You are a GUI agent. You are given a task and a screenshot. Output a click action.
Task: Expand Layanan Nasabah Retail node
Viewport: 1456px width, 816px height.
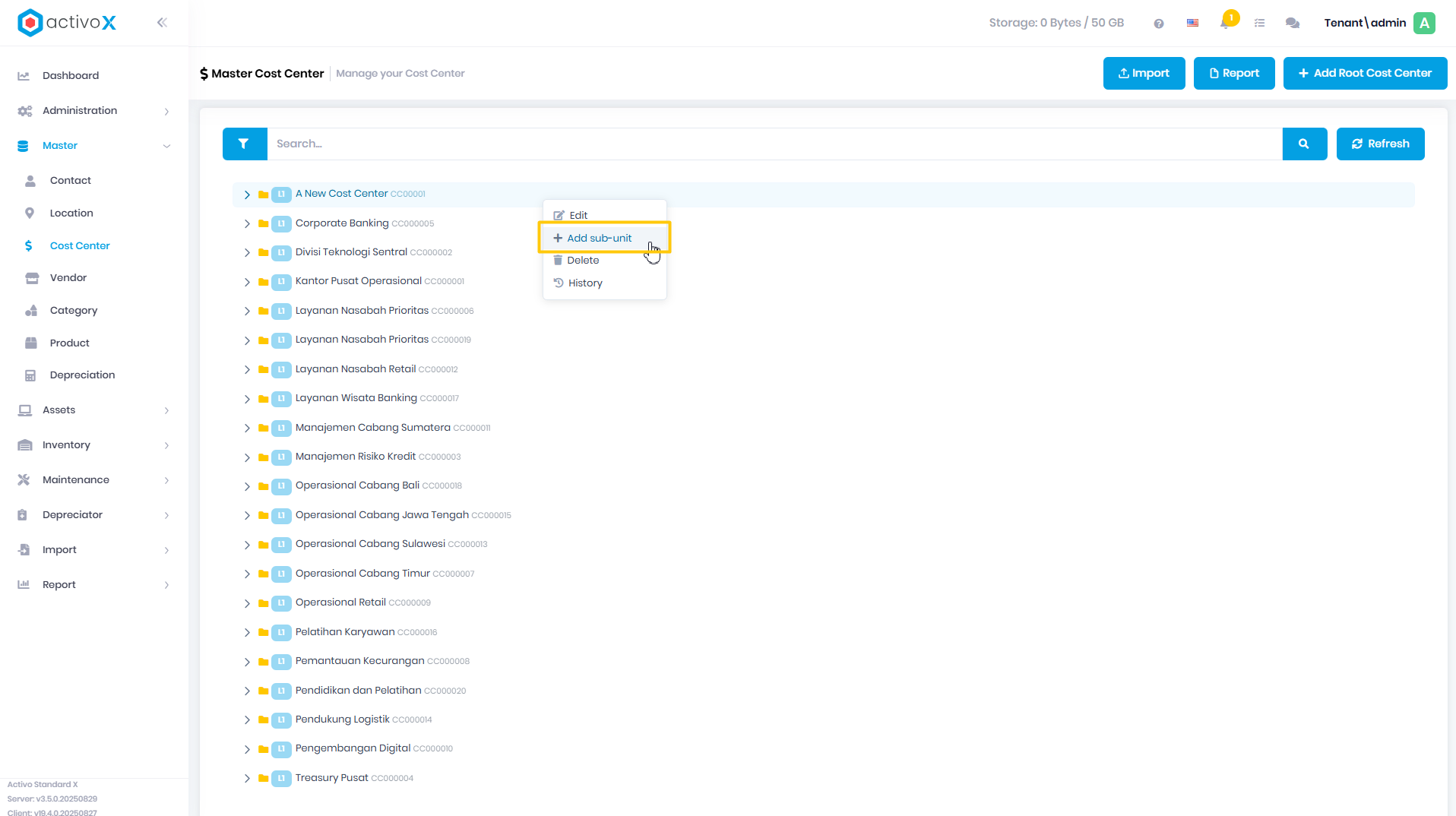coord(247,370)
